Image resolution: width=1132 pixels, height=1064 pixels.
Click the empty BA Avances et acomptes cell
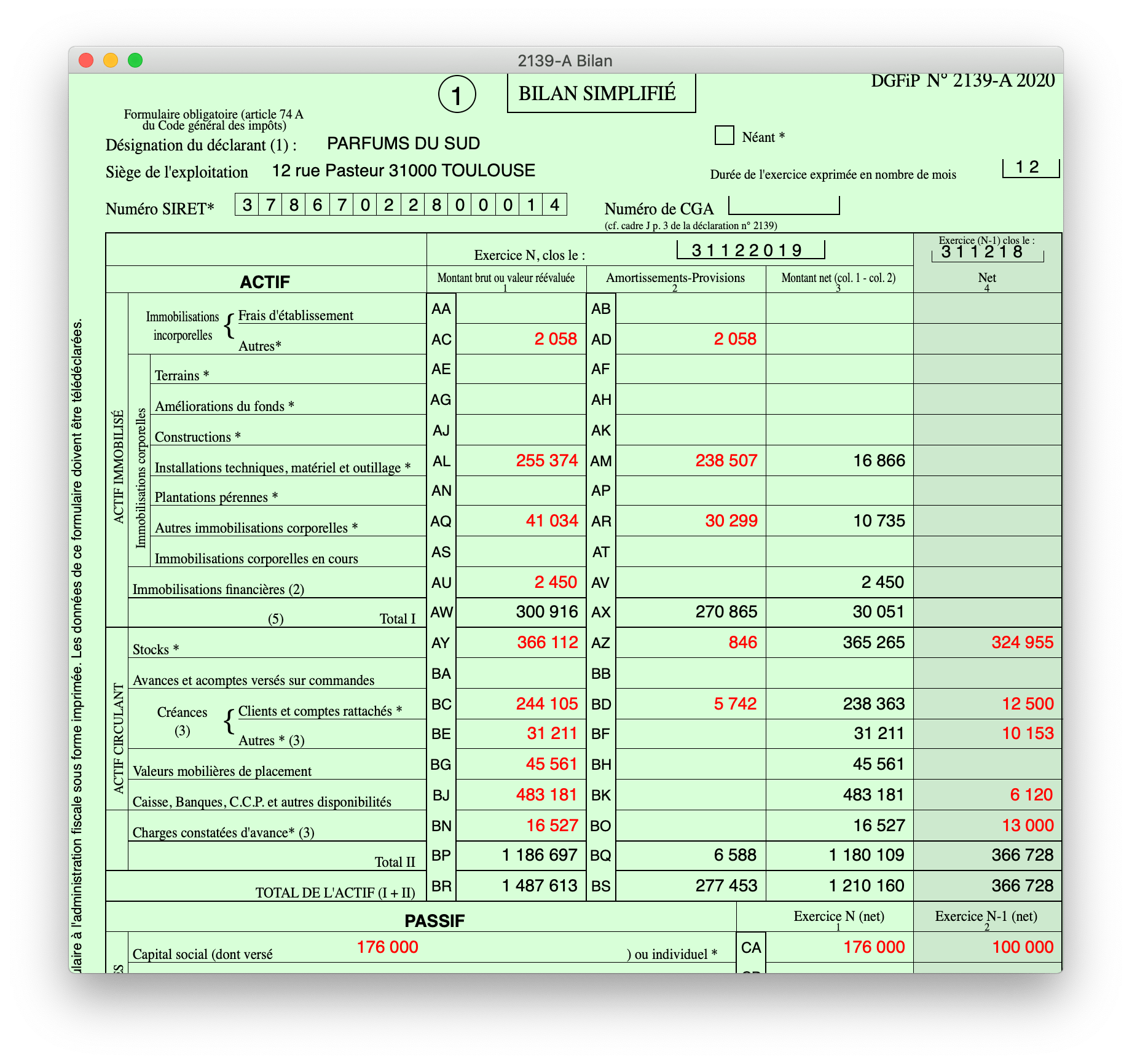pyautogui.click(x=521, y=673)
